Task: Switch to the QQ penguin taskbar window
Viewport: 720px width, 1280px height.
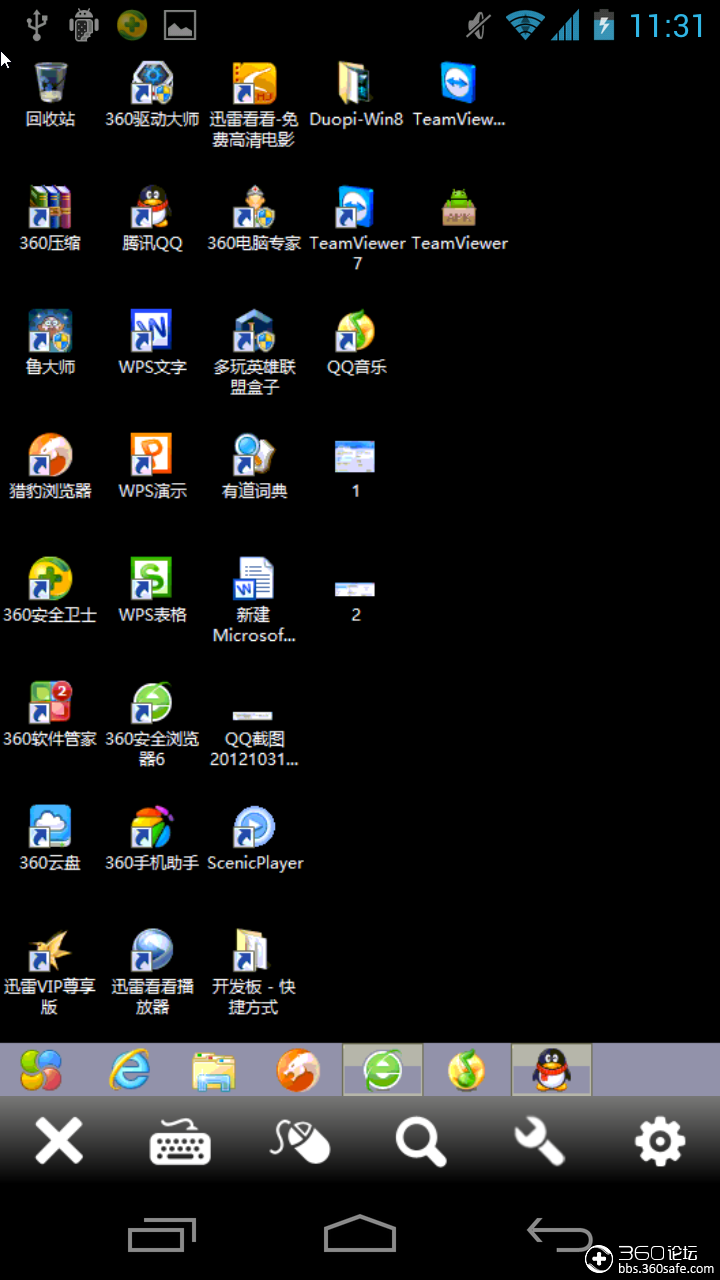Action: [551, 1070]
